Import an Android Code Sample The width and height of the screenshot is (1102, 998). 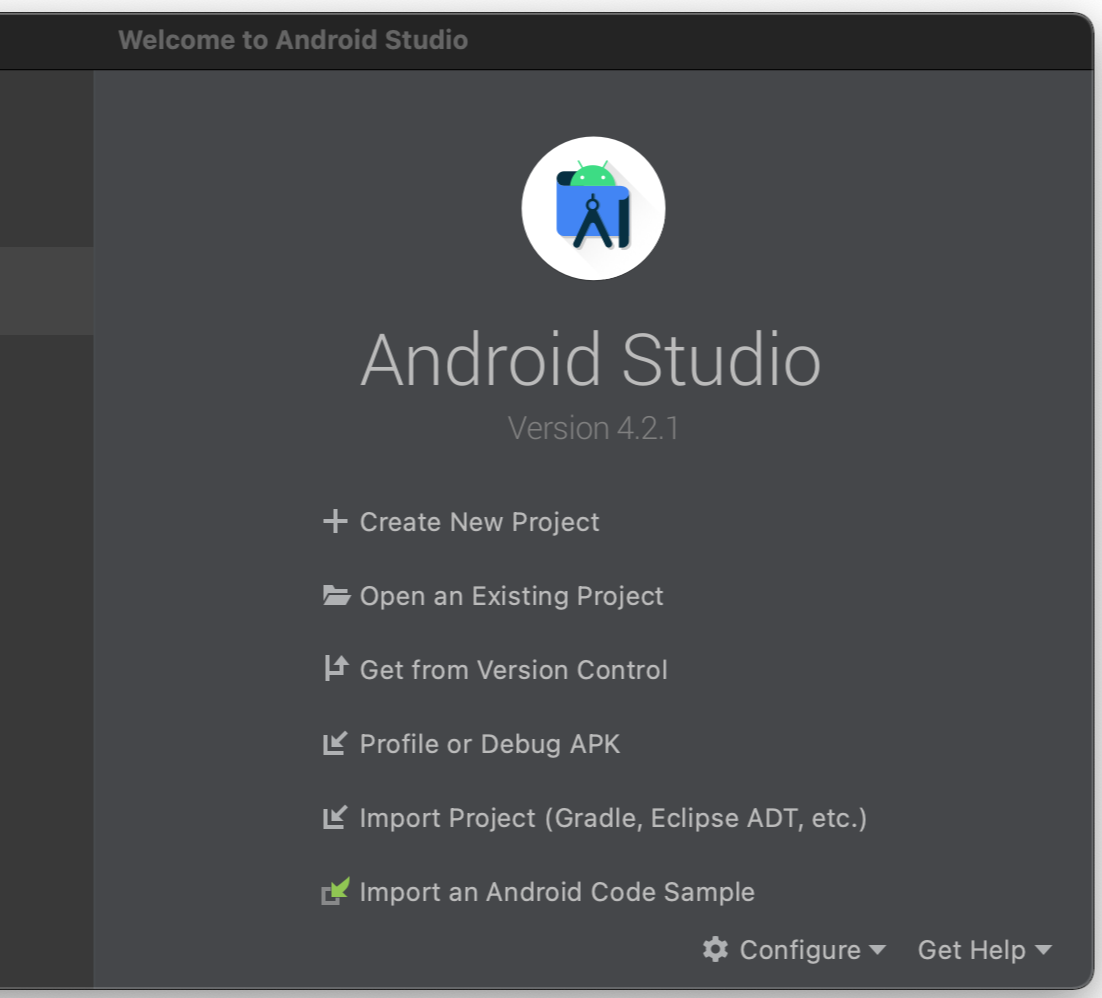[557, 892]
